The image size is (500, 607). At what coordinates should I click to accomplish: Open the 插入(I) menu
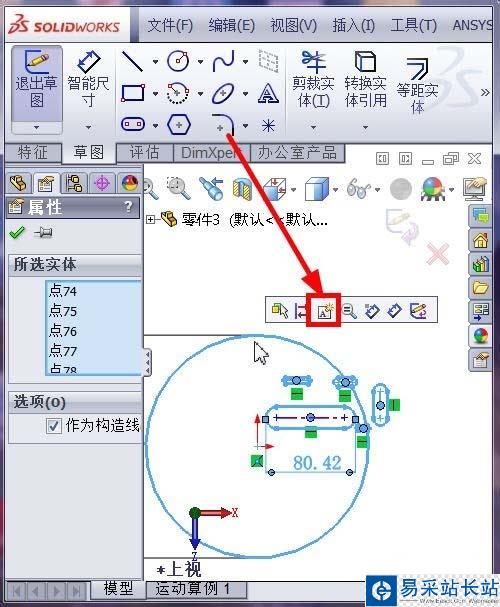[353, 26]
